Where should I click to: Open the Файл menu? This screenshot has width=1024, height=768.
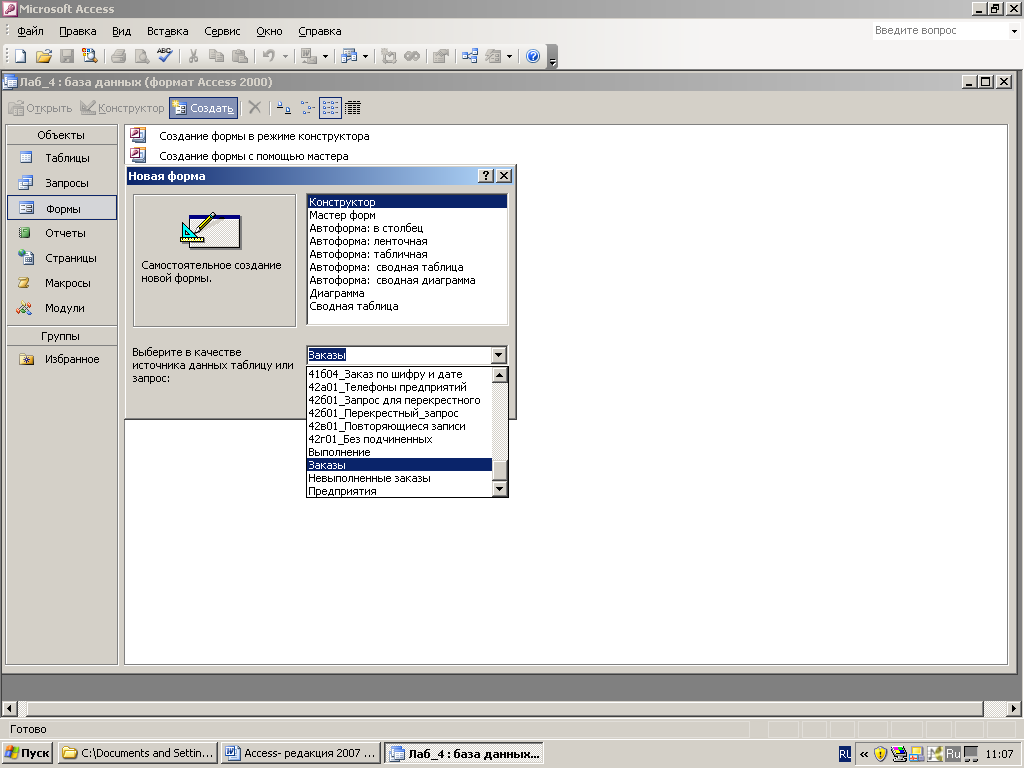30,31
